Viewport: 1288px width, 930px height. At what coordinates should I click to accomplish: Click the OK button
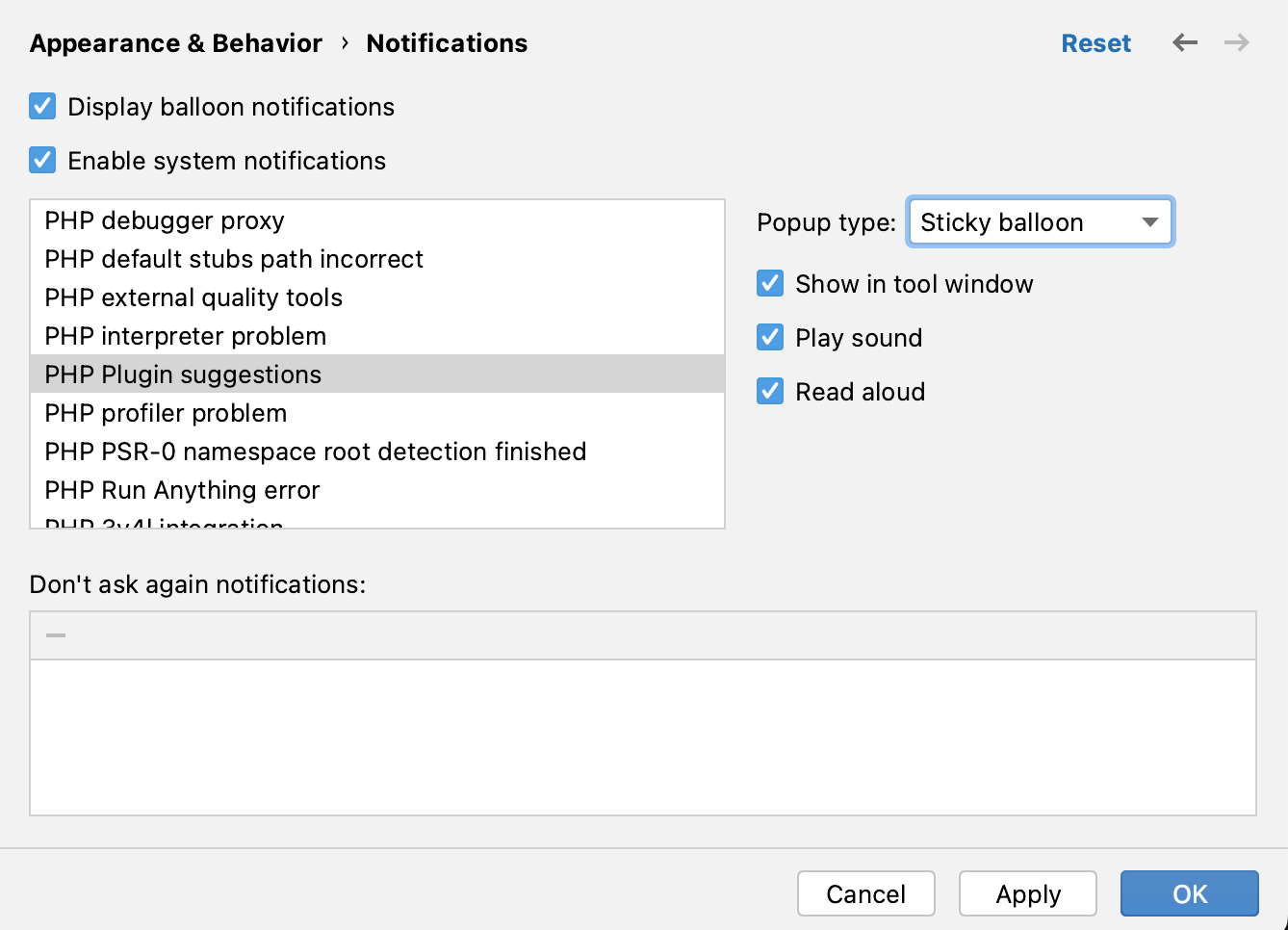coord(1189,893)
